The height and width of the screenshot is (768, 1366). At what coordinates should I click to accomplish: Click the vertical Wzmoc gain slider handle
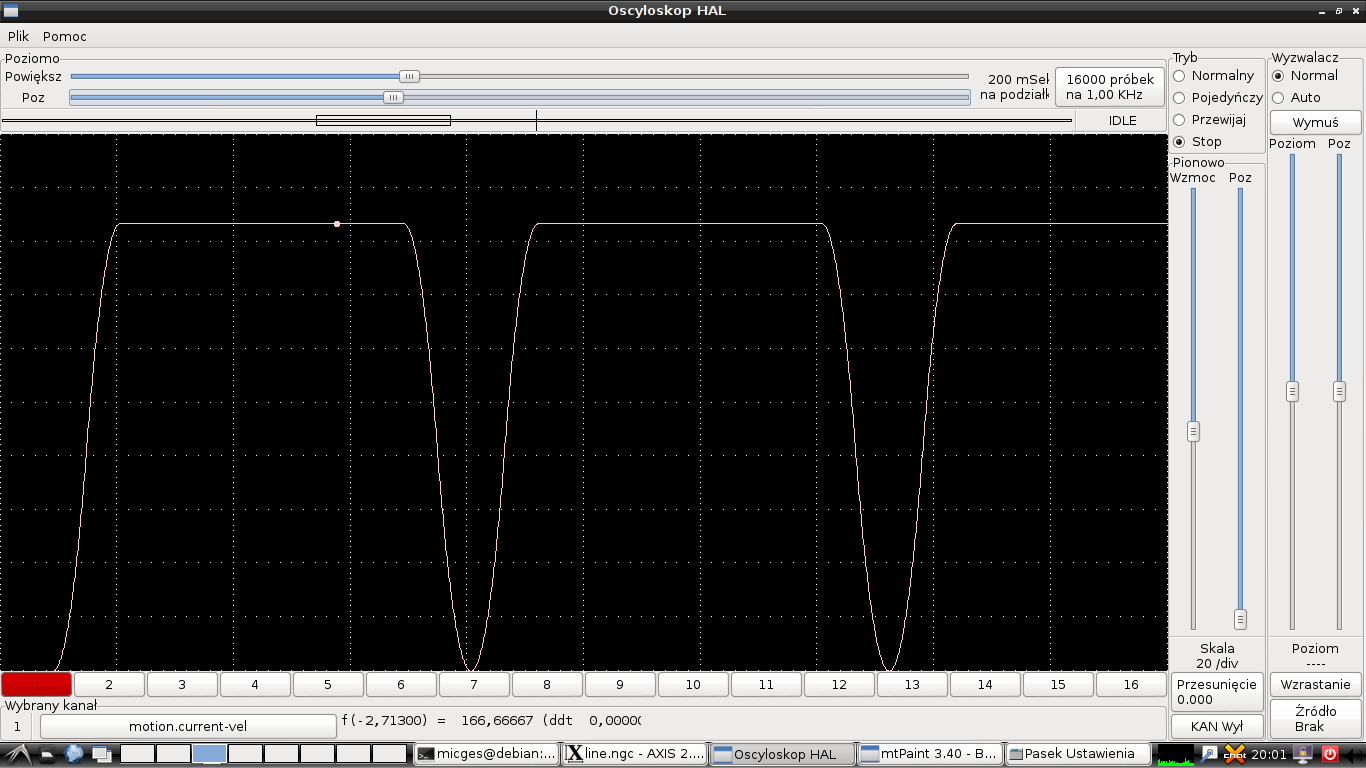point(1193,432)
